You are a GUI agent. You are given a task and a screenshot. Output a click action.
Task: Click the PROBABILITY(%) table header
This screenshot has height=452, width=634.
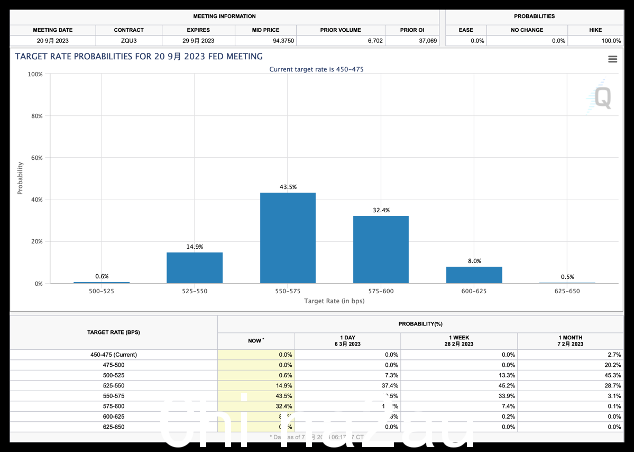(420, 324)
